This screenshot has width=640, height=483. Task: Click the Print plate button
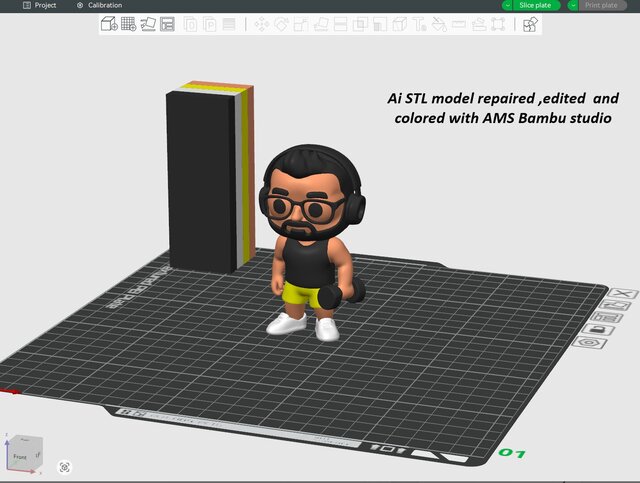pyautogui.click(x=601, y=5)
